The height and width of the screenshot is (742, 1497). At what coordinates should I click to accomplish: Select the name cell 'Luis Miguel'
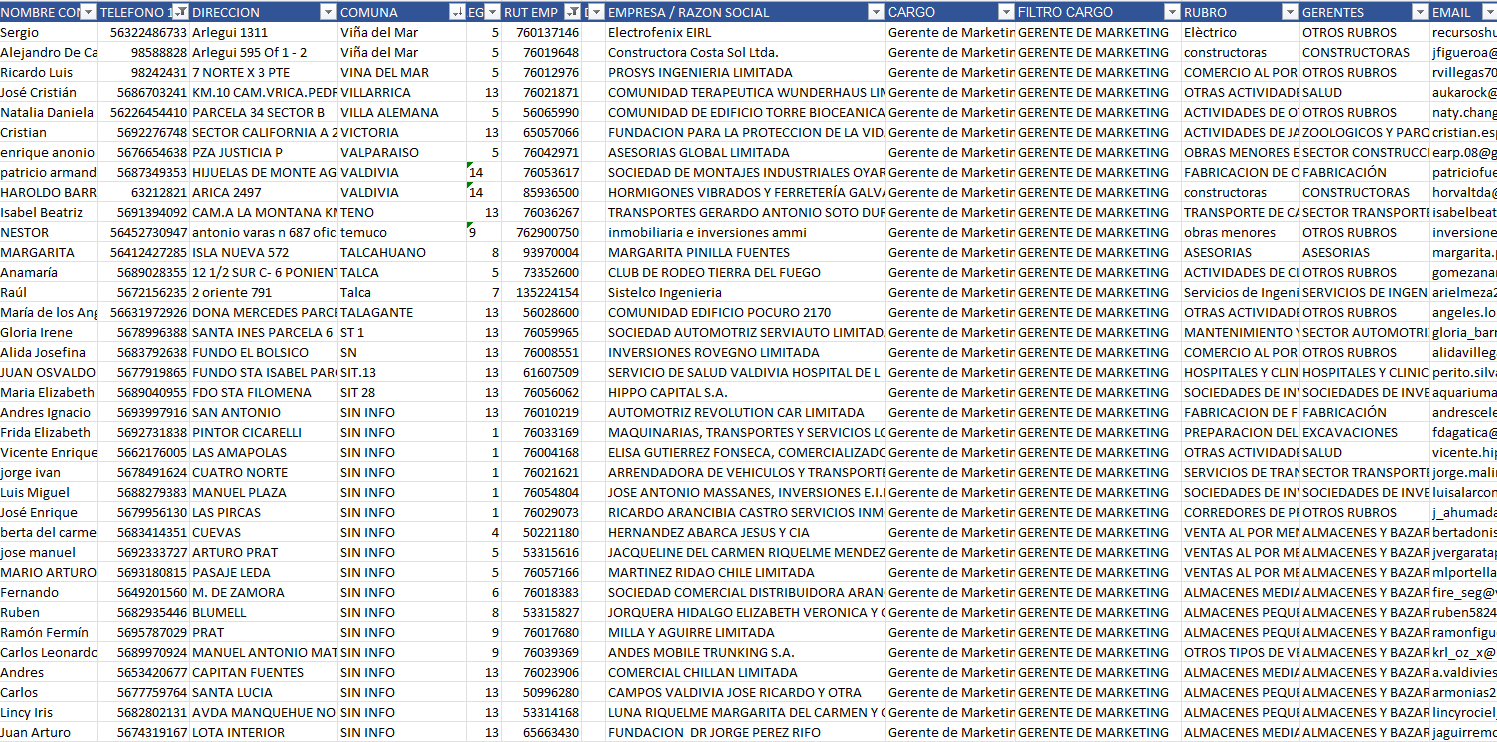(x=49, y=492)
